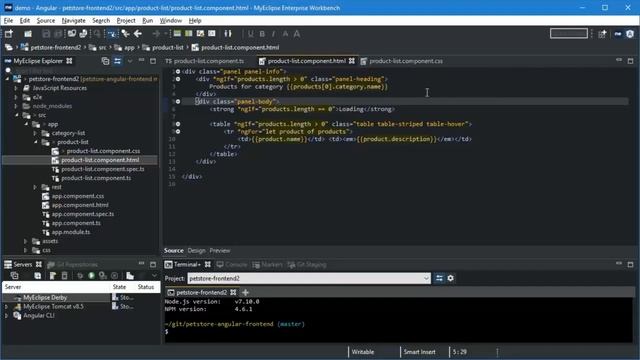Open the Source menu
The width and height of the screenshot is (640, 360).
pos(46,20)
